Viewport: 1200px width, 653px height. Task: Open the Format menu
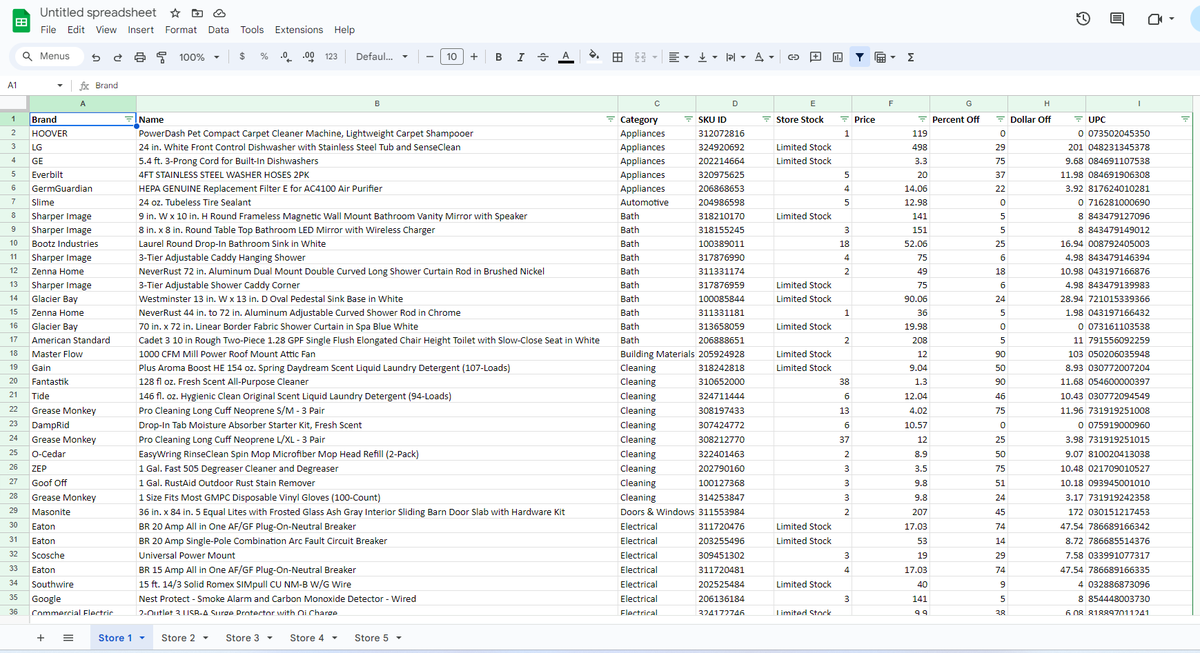[181, 30]
